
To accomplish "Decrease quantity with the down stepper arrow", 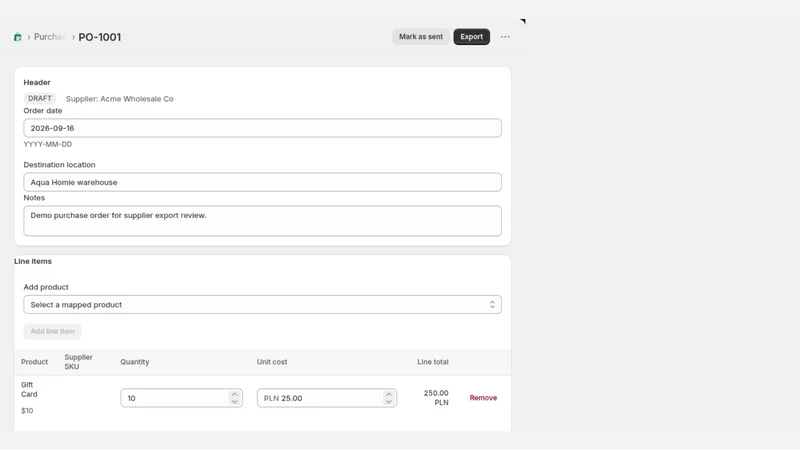I will [x=235, y=402].
